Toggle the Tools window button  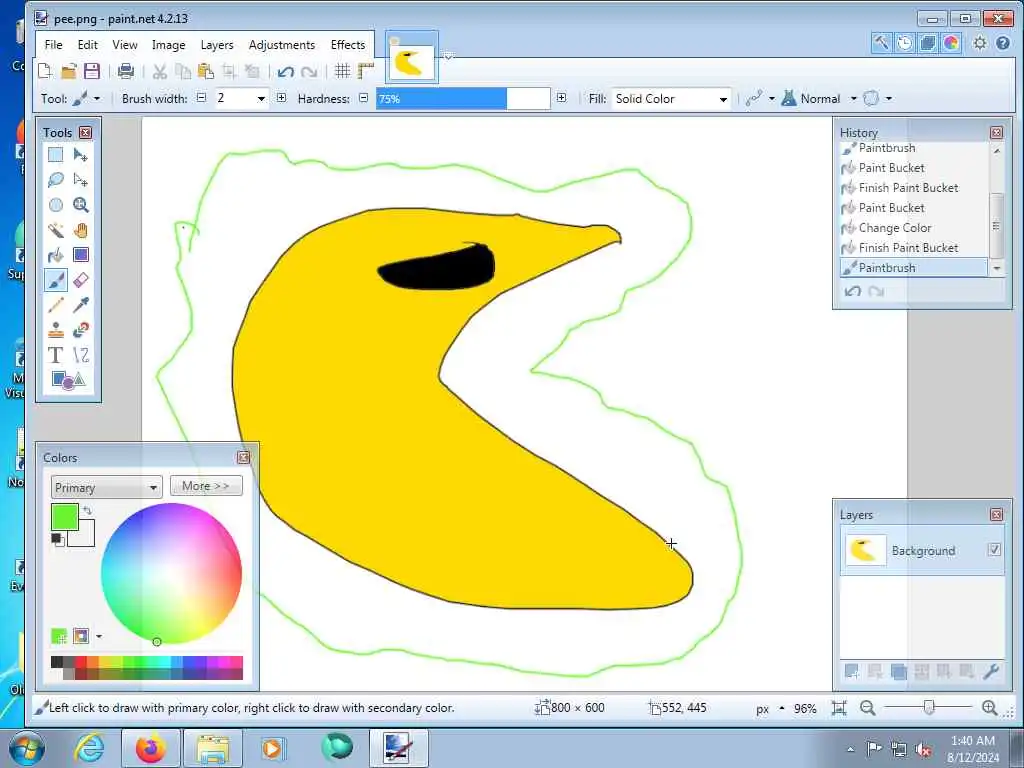881,43
